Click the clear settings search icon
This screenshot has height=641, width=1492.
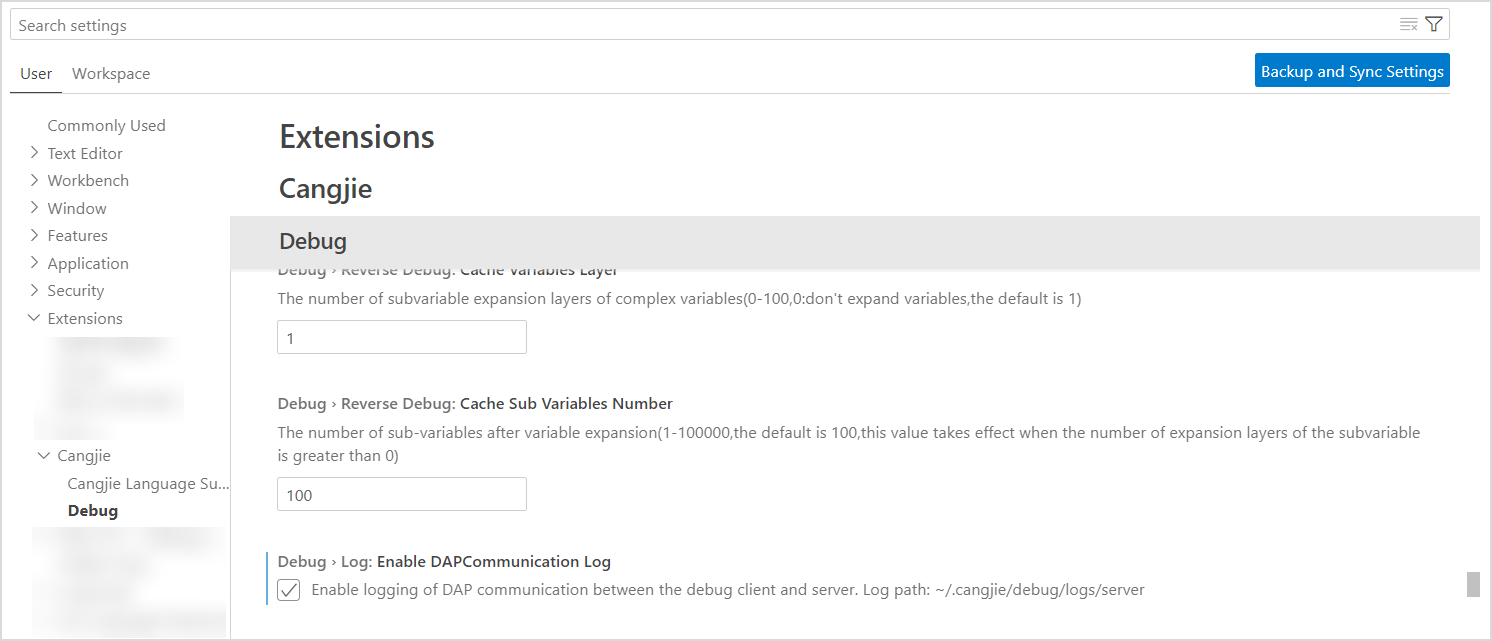pos(1408,23)
